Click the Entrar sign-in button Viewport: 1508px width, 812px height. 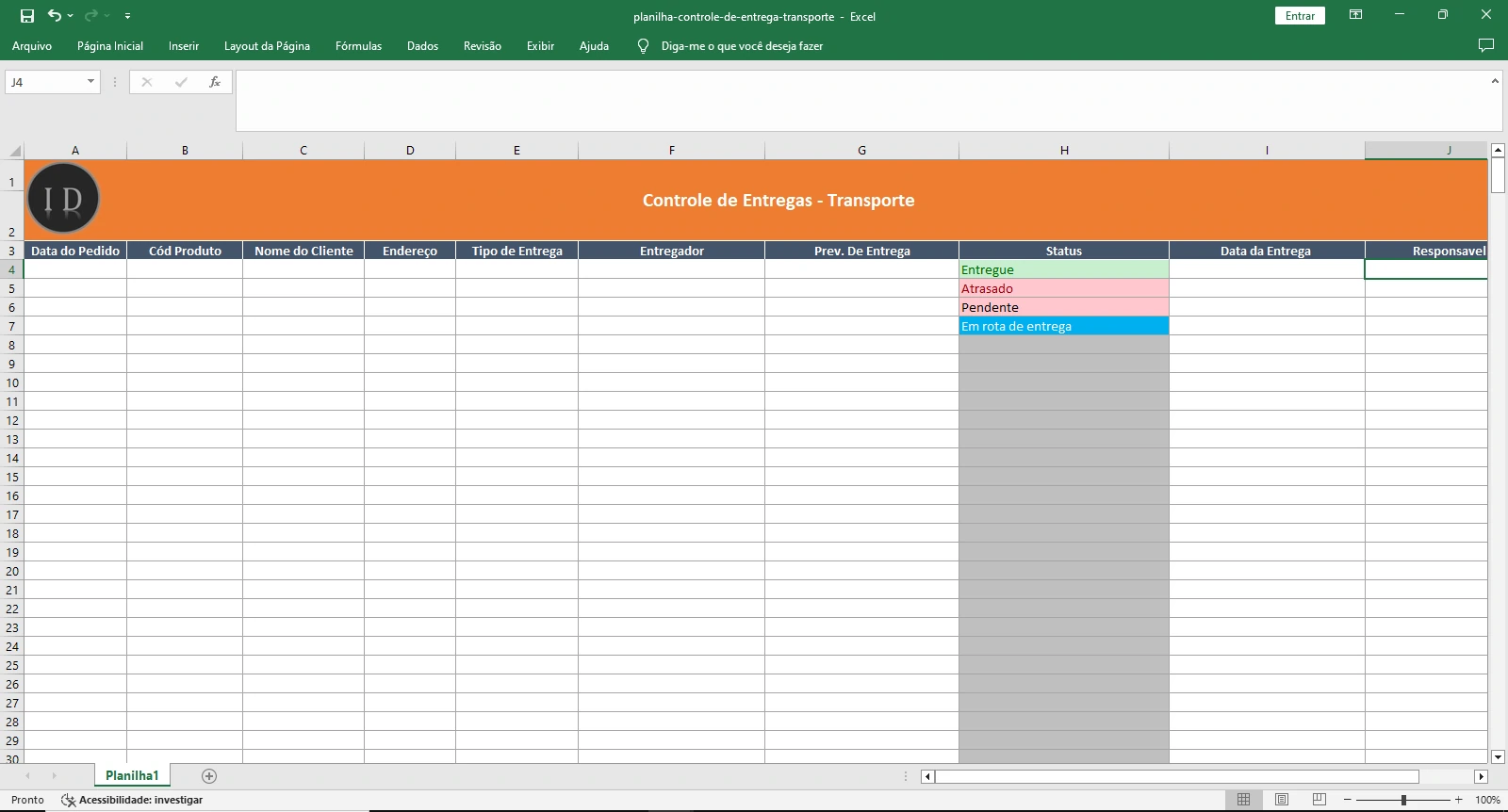pyautogui.click(x=1300, y=16)
